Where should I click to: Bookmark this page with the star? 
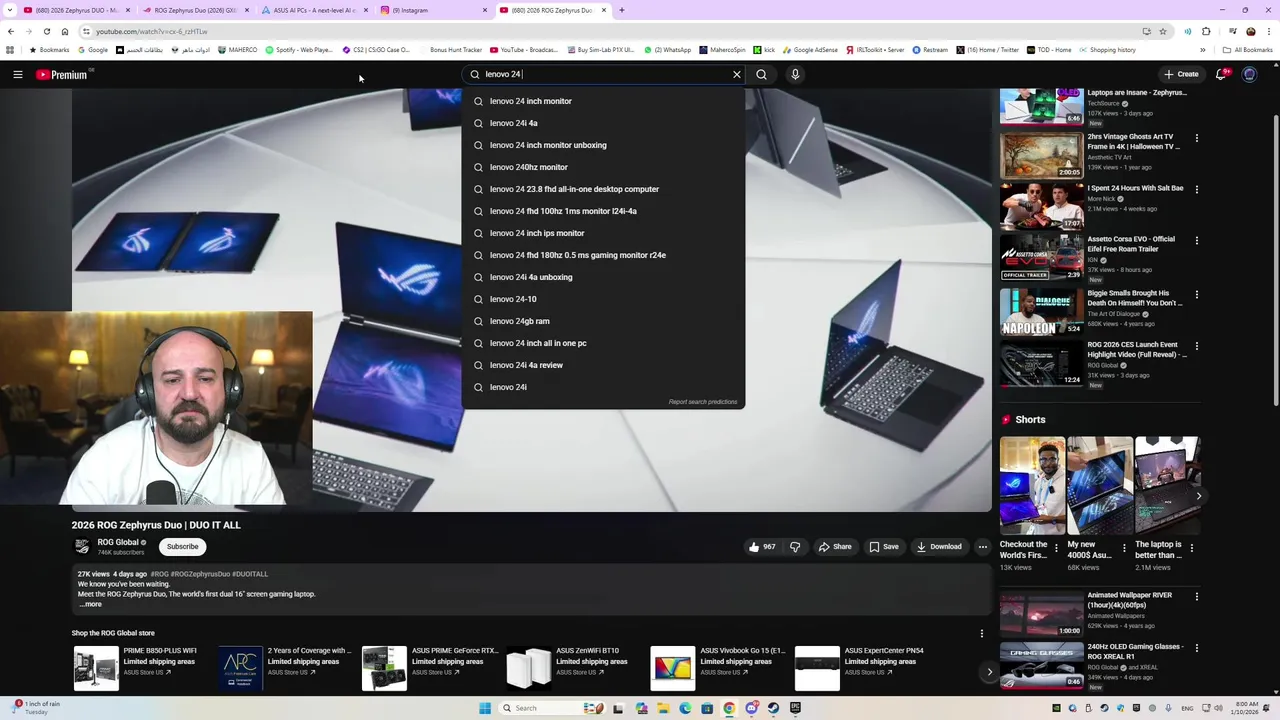coord(1162,31)
